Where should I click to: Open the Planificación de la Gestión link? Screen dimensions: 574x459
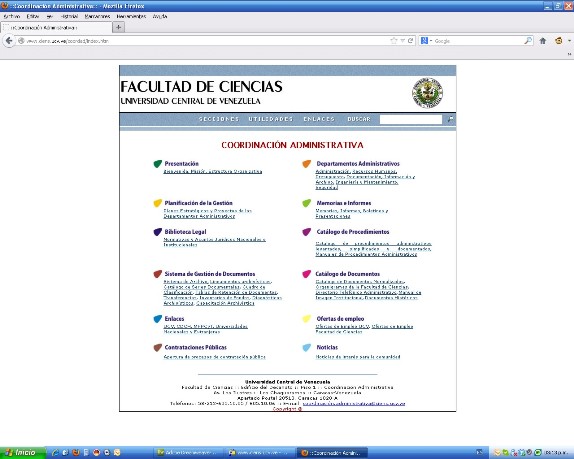[198, 203]
